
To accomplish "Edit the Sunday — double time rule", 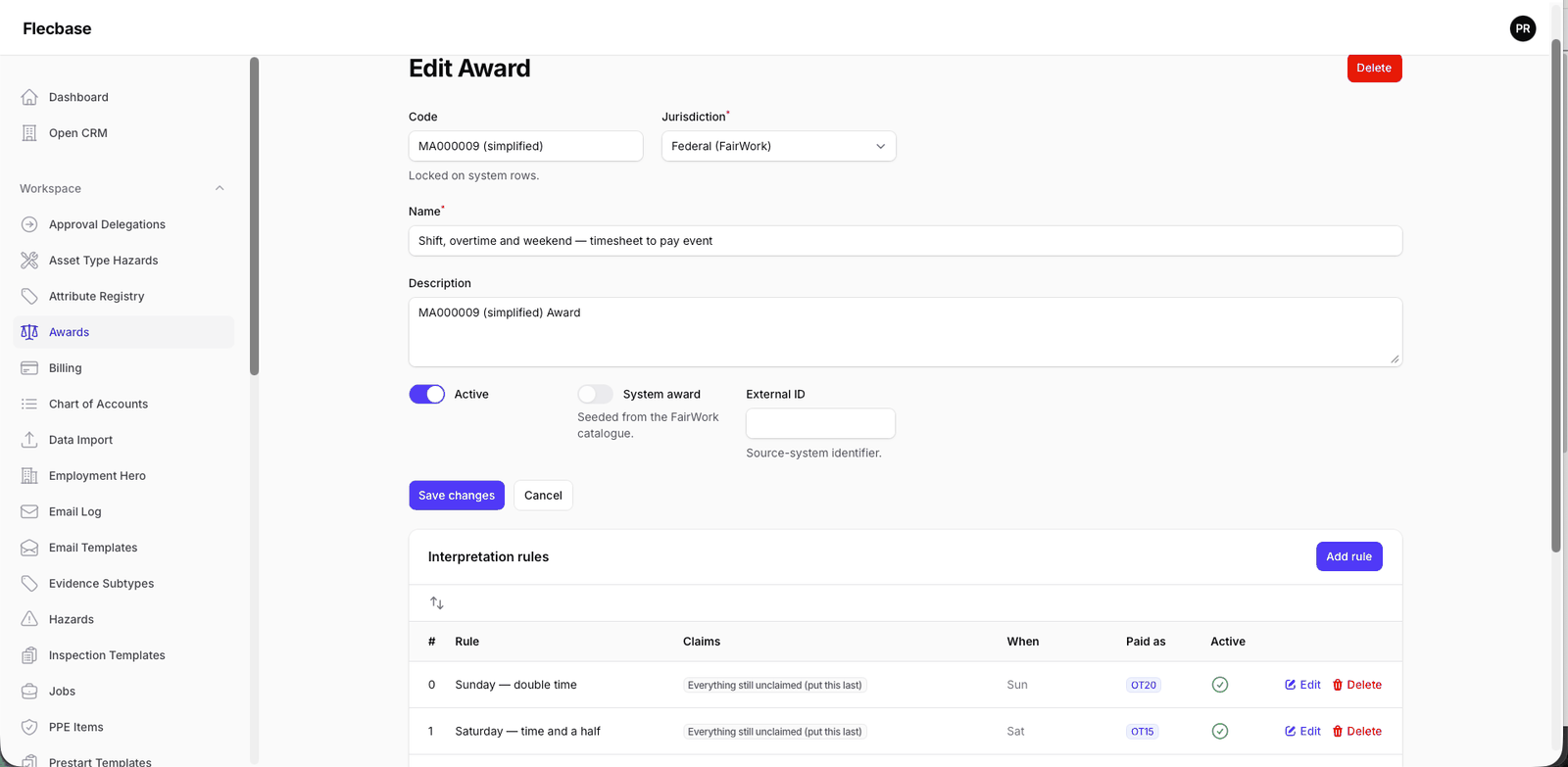I will tap(1302, 685).
